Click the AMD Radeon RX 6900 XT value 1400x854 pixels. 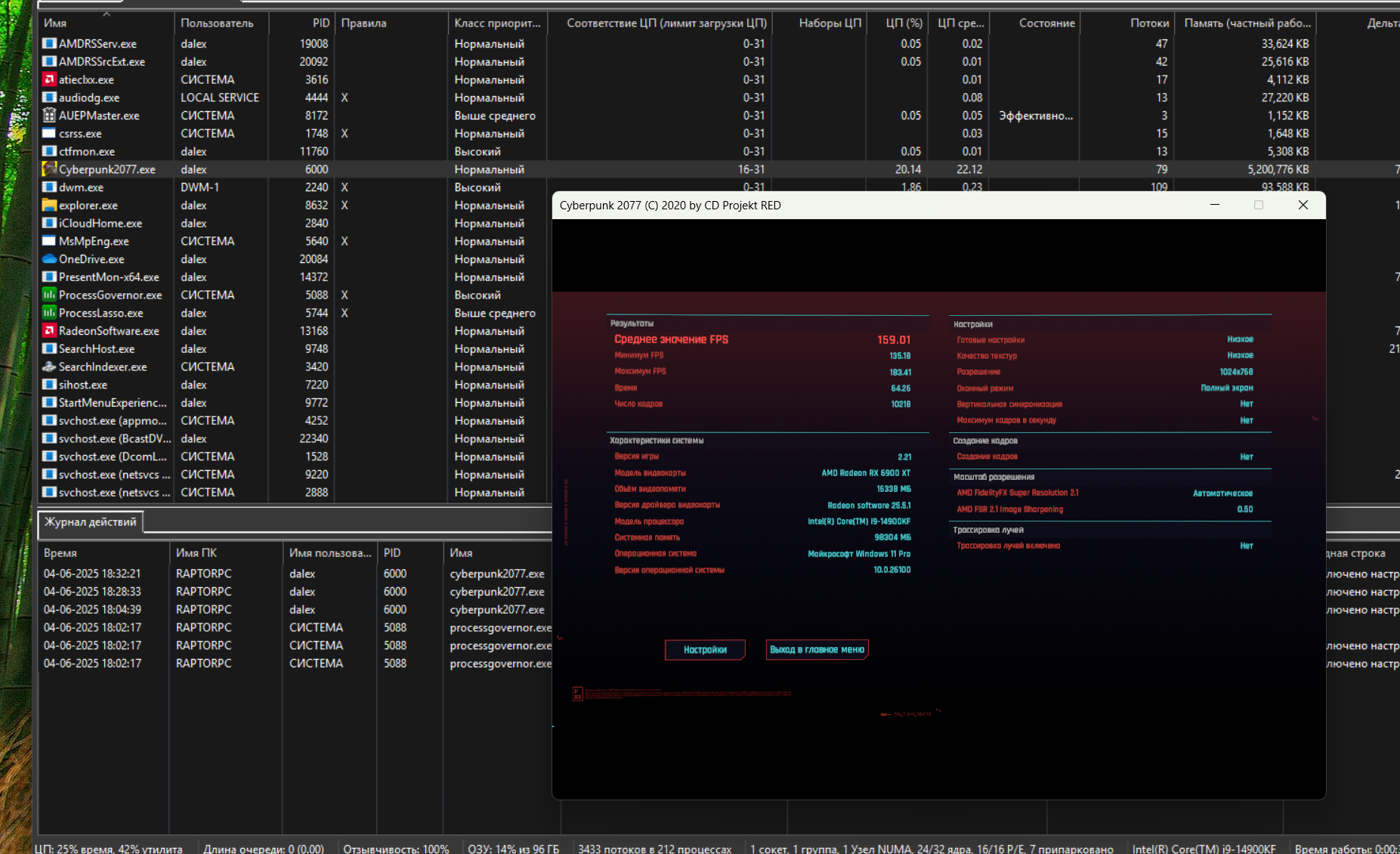[x=866, y=473]
